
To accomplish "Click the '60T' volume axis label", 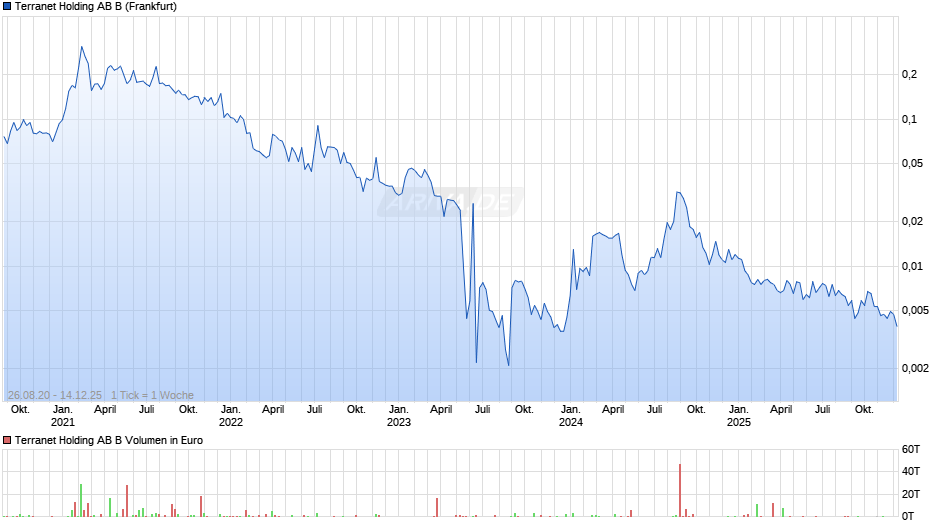I will pyautogui.click(x=911, y=449).
